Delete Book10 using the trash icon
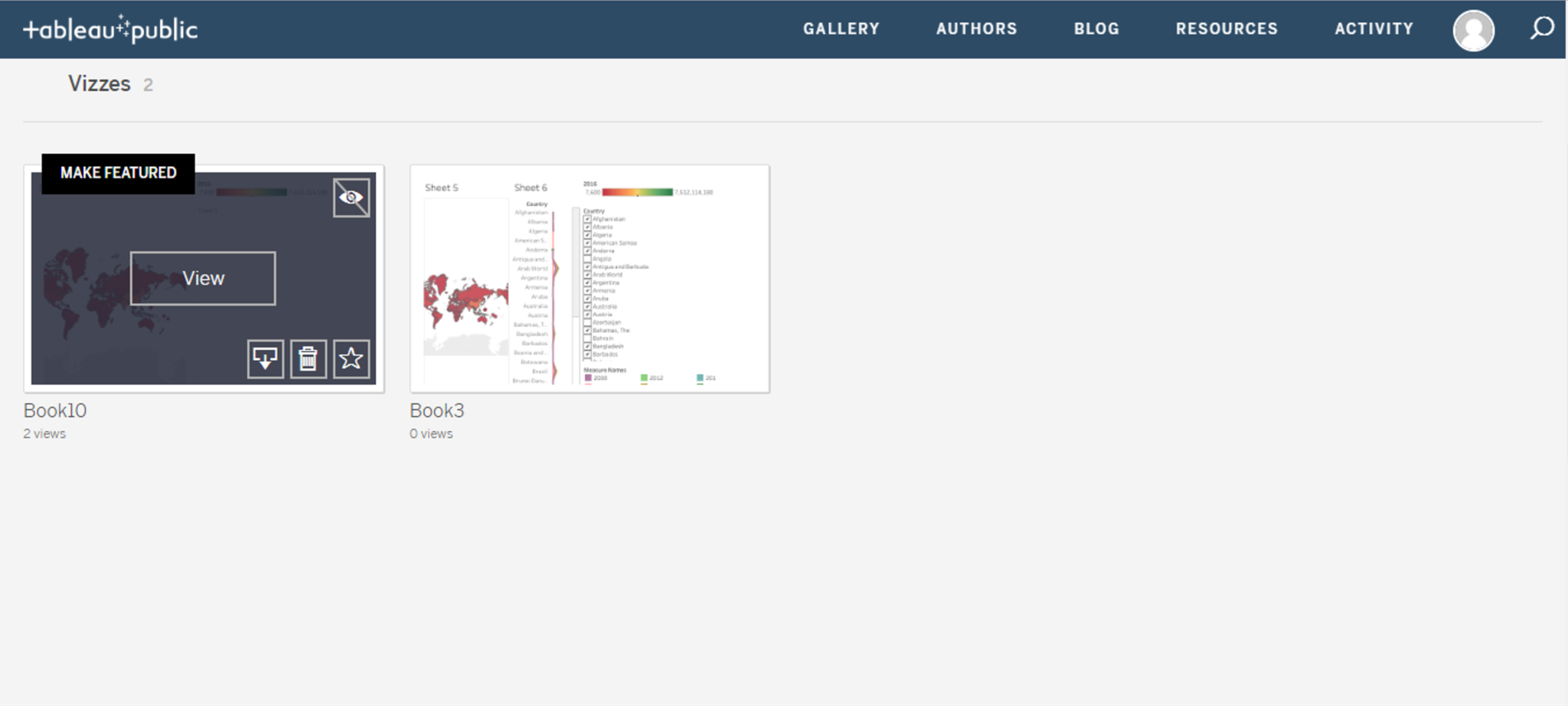This screenshot has width=1568, height=706. tap(309, 358)
